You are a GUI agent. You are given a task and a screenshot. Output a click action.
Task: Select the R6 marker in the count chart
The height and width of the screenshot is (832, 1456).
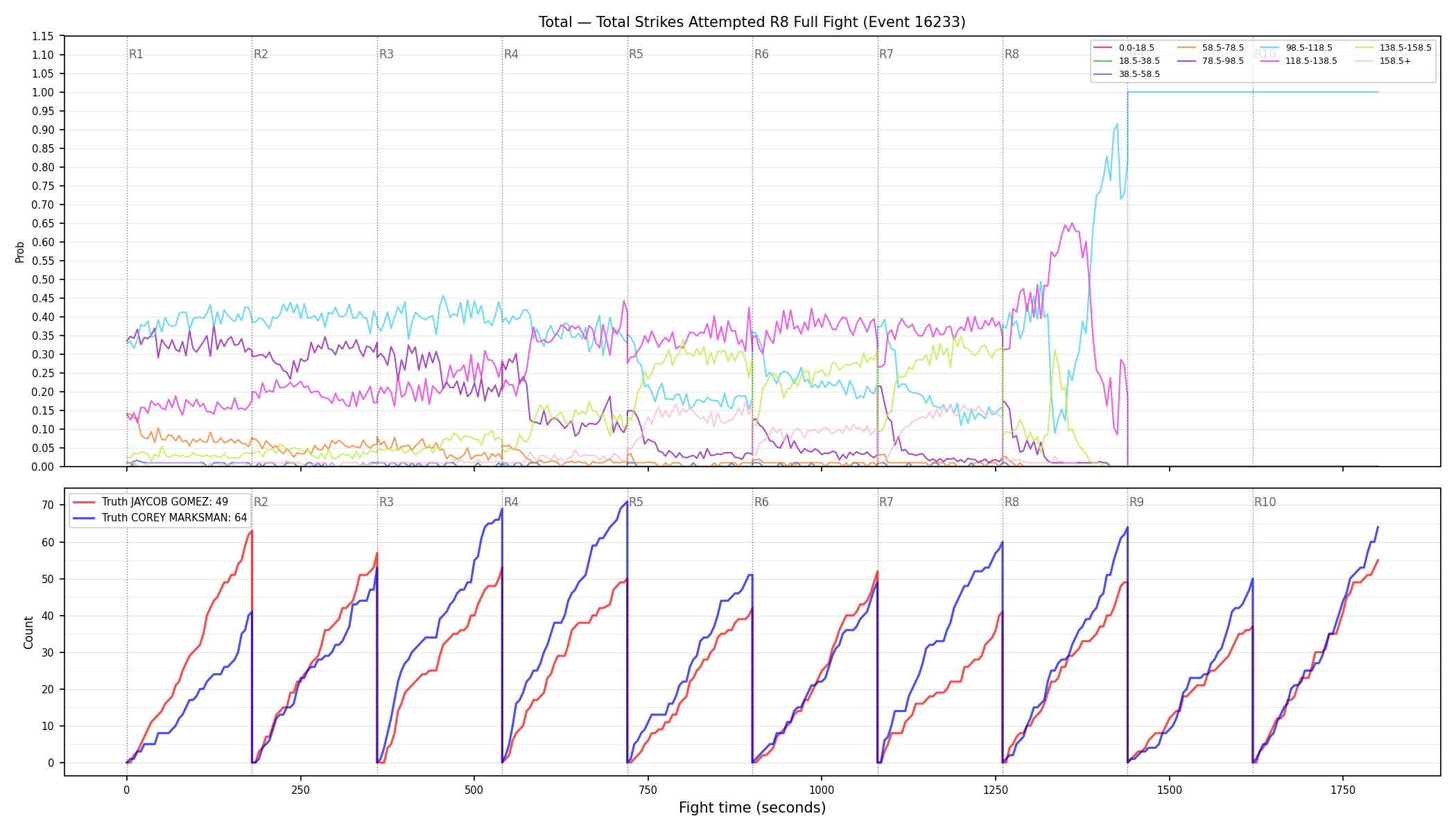761,502
